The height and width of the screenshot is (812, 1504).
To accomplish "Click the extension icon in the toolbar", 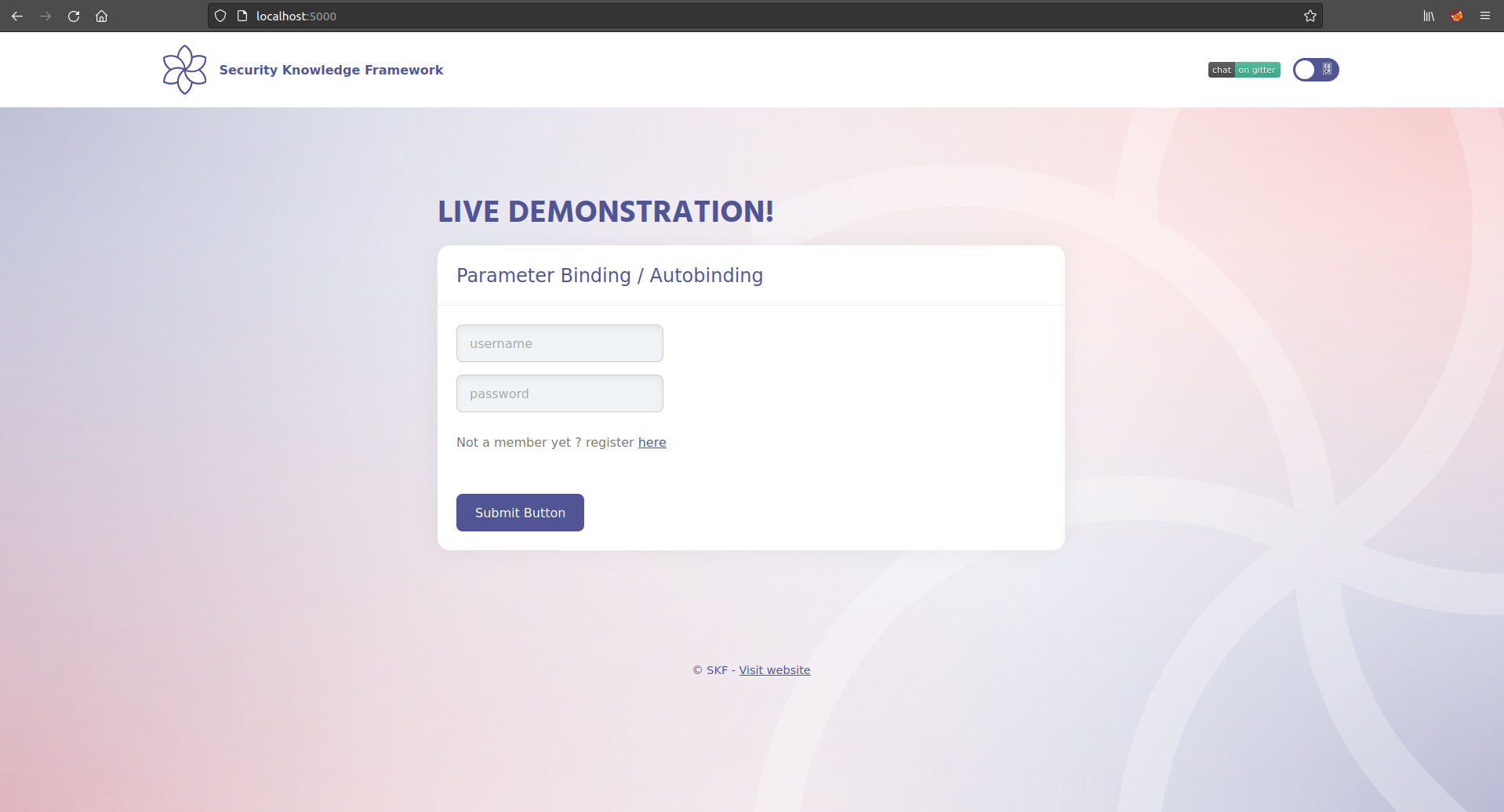I will 1457,16.
